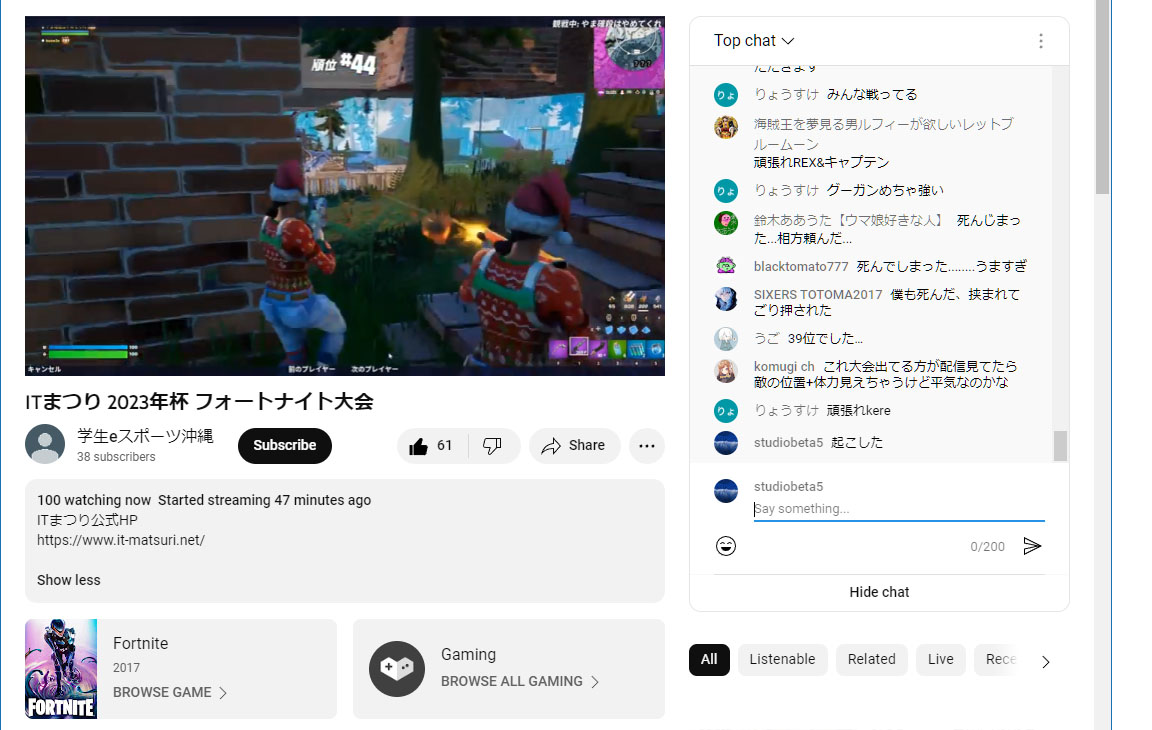Select the Related filter chip
Viewport: 1152px width, 730px height.
point(871,659)
